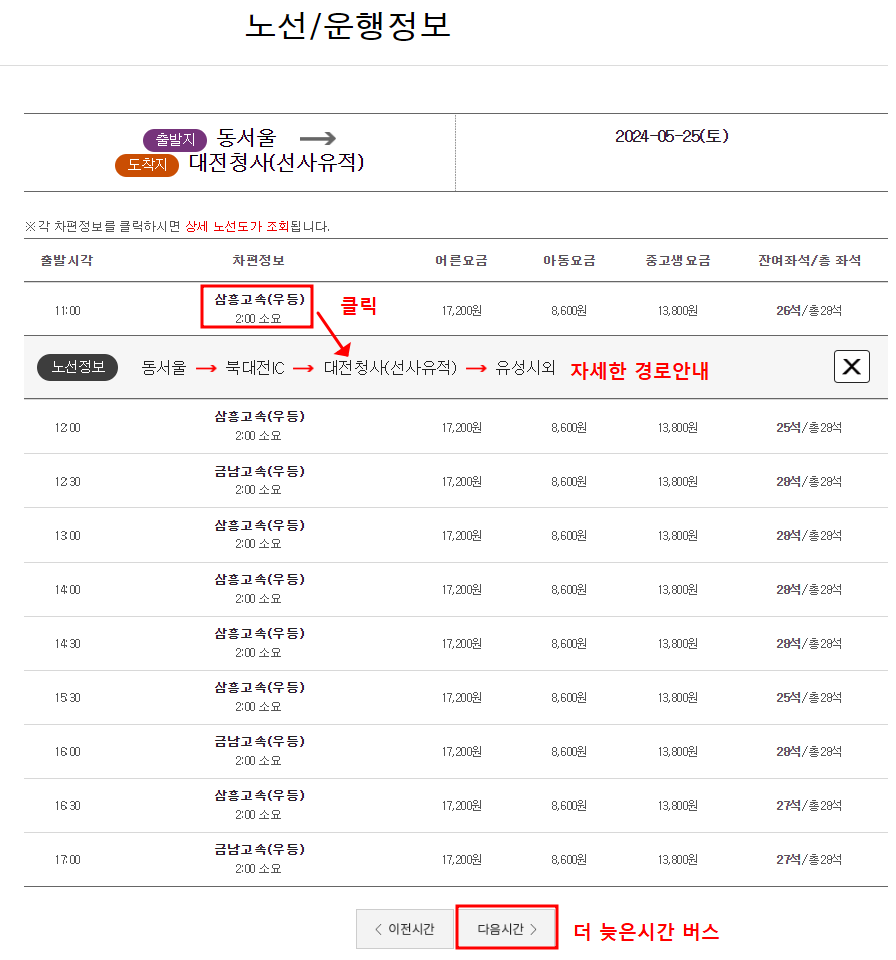Viewport: 896px width, 960px height.
Task: Click the chevron inside 이전시간 button
Action: tap(378, 927)
